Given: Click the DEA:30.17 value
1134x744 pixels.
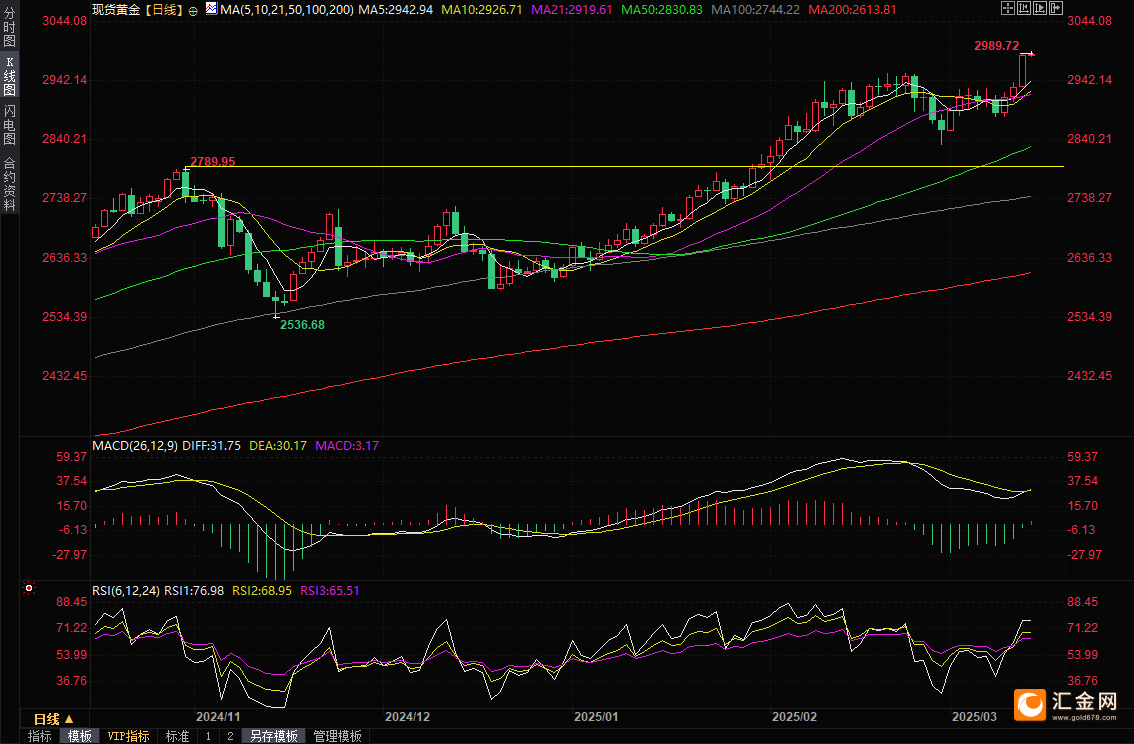Looking at the screenshot, I should [278, 445].
